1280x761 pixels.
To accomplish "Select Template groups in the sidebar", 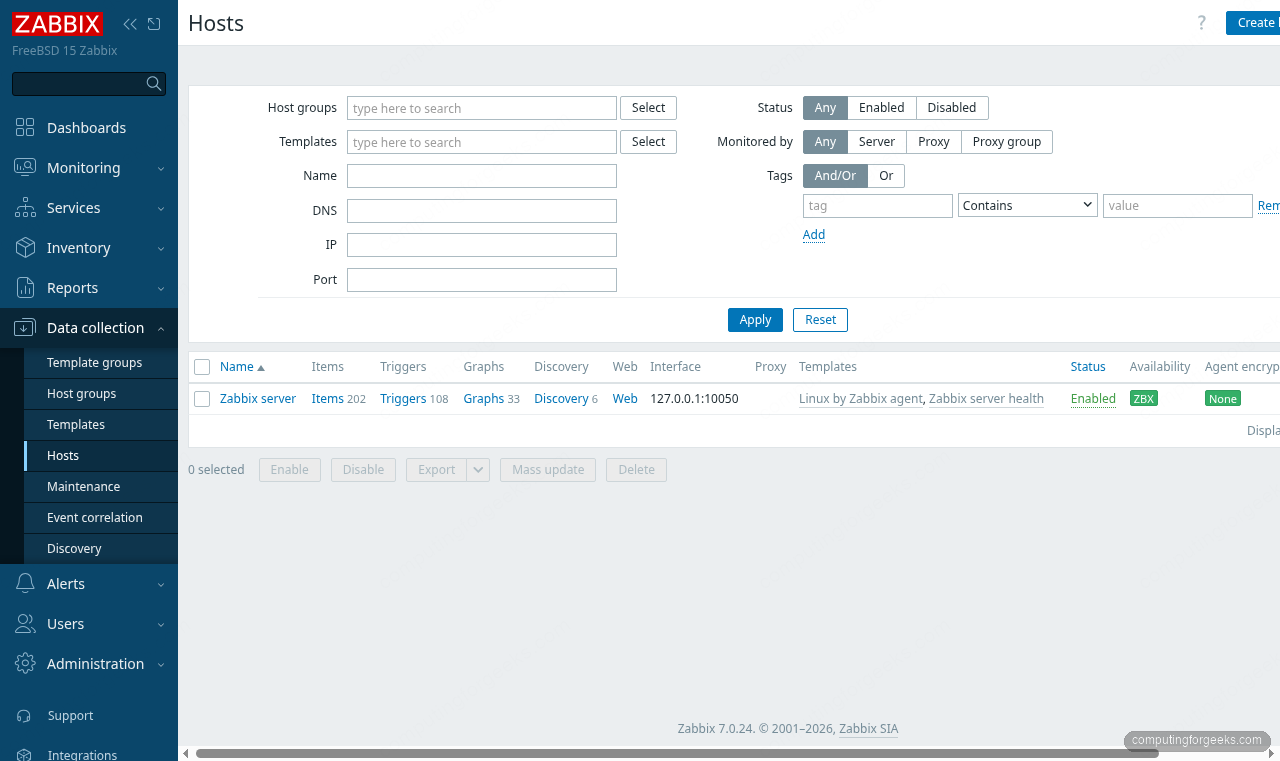I will (94, 362).
